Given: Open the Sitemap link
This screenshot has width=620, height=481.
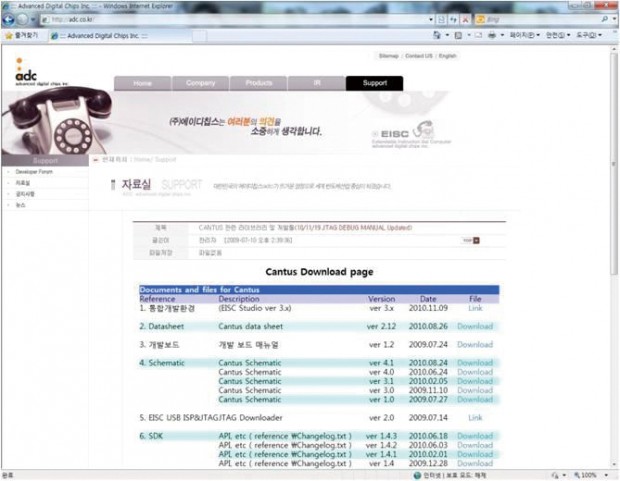Looking at the screenshot, I should pos(388,56).
